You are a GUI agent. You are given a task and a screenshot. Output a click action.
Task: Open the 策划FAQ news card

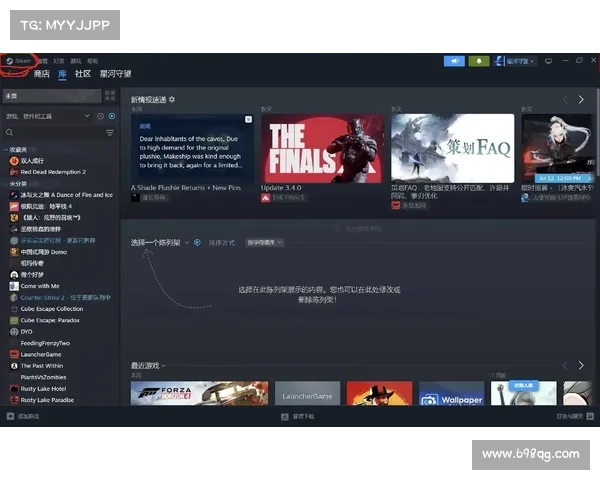coord(452,149)
